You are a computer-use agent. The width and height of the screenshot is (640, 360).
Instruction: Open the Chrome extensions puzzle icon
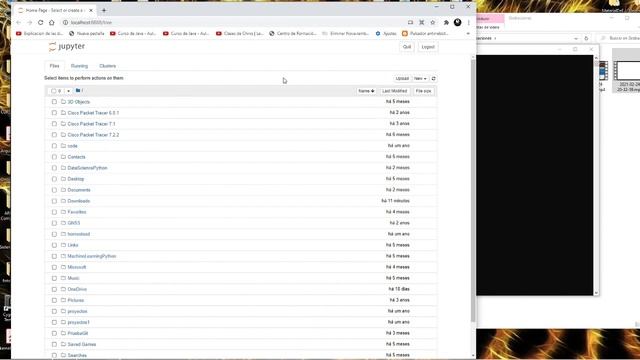click(x=446, y=22)
